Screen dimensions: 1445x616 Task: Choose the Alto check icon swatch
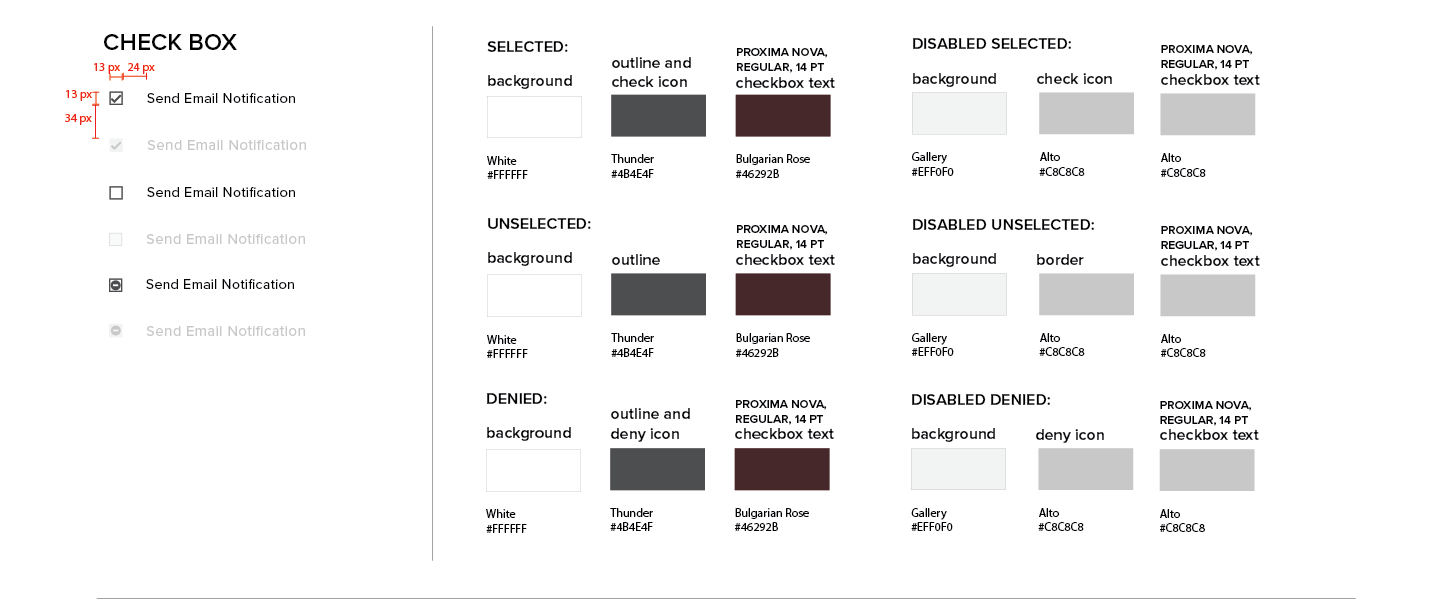click(x=1086, y=114)
